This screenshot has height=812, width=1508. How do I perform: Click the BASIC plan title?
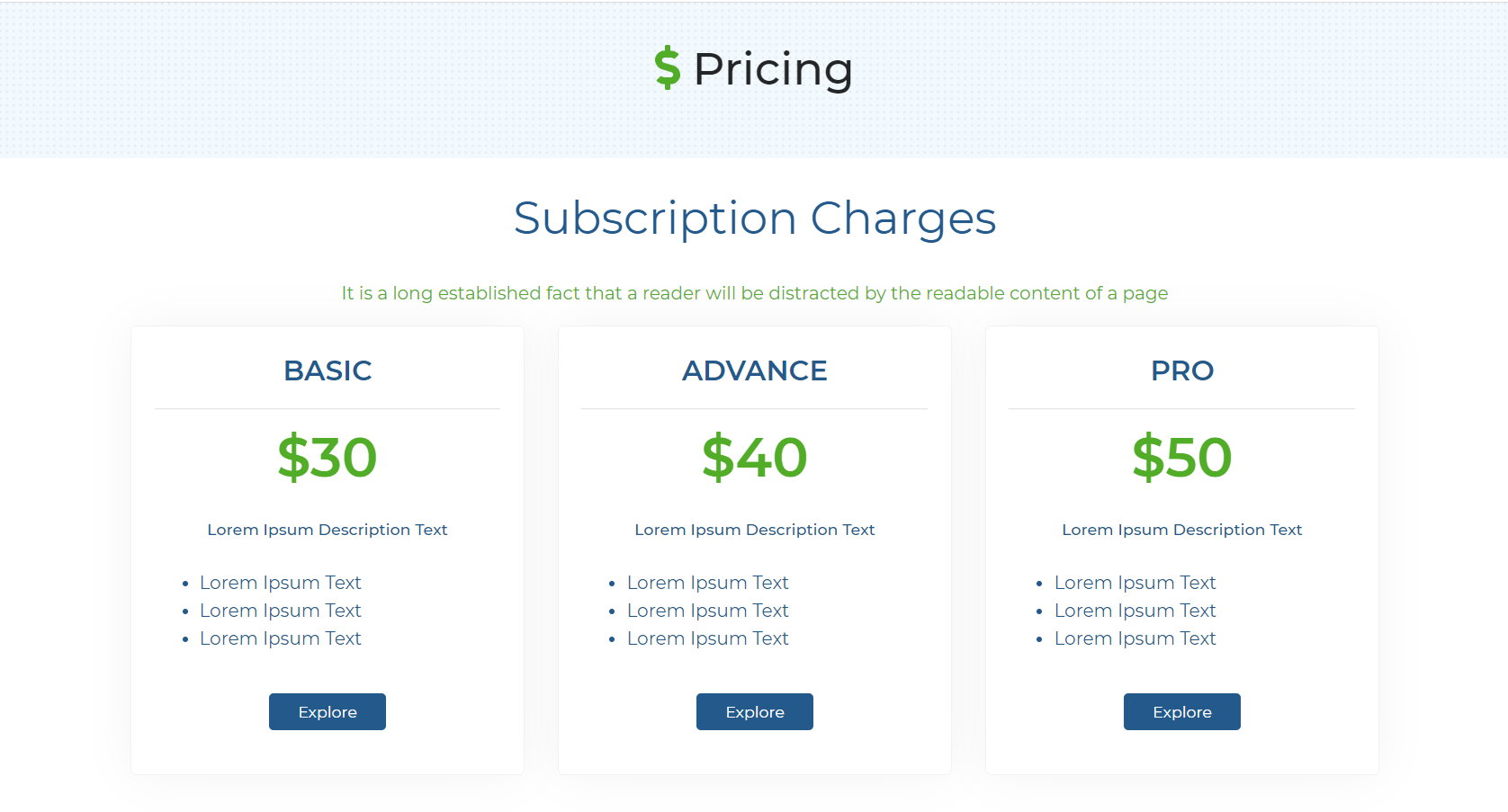328,370
